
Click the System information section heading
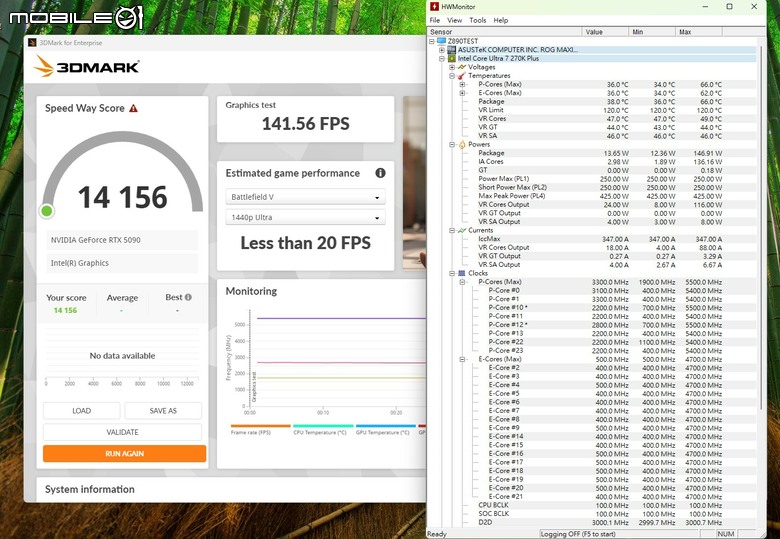tap(90, 489)
